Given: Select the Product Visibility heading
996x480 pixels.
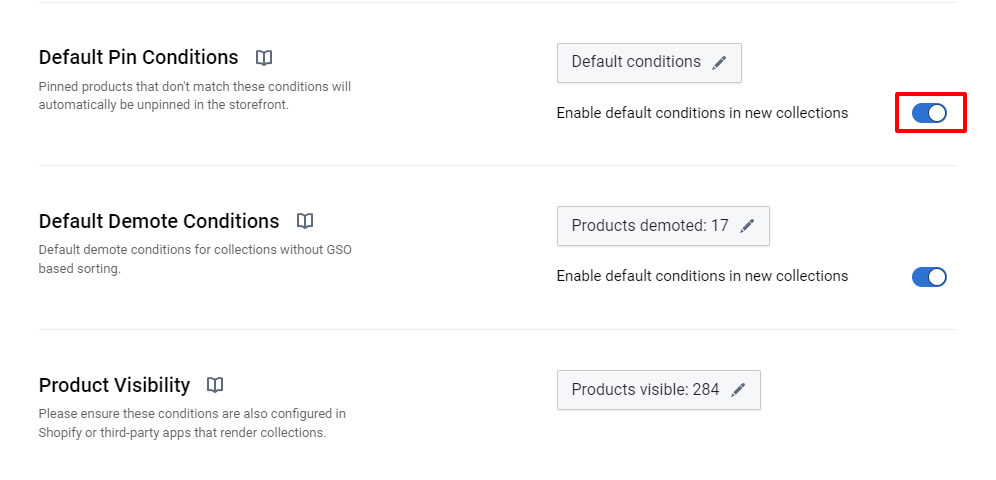Looking at the screenshot, I should tap(114, 385).
